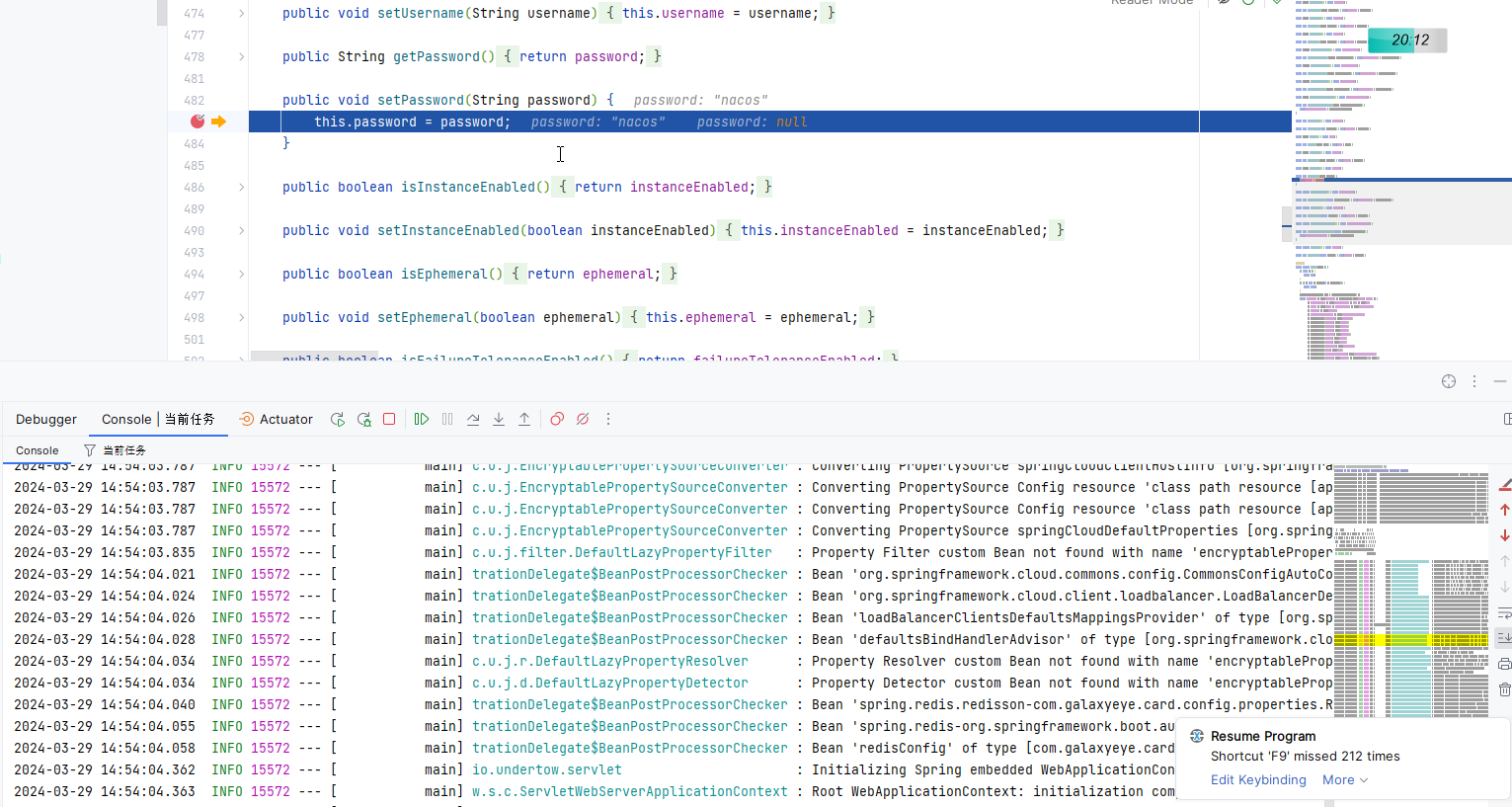Open the More dropdown in the tip popup
Image resolution: width=1512 pixels, height=807 pixels.
[1345, 779]
